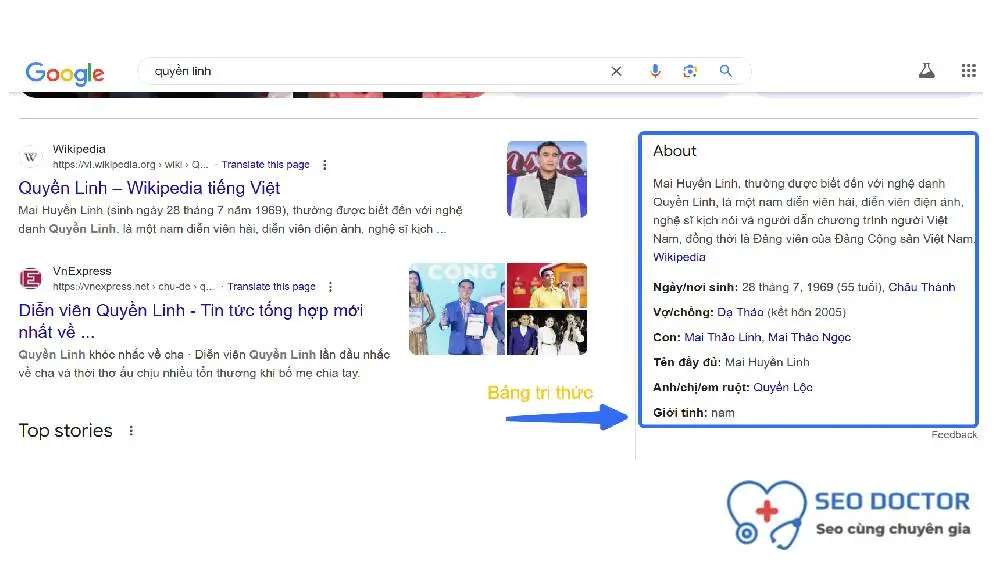1000x563 pixels.
Task: Click the 'Giới tính: nam' row
Action: [x=694, y=413]
